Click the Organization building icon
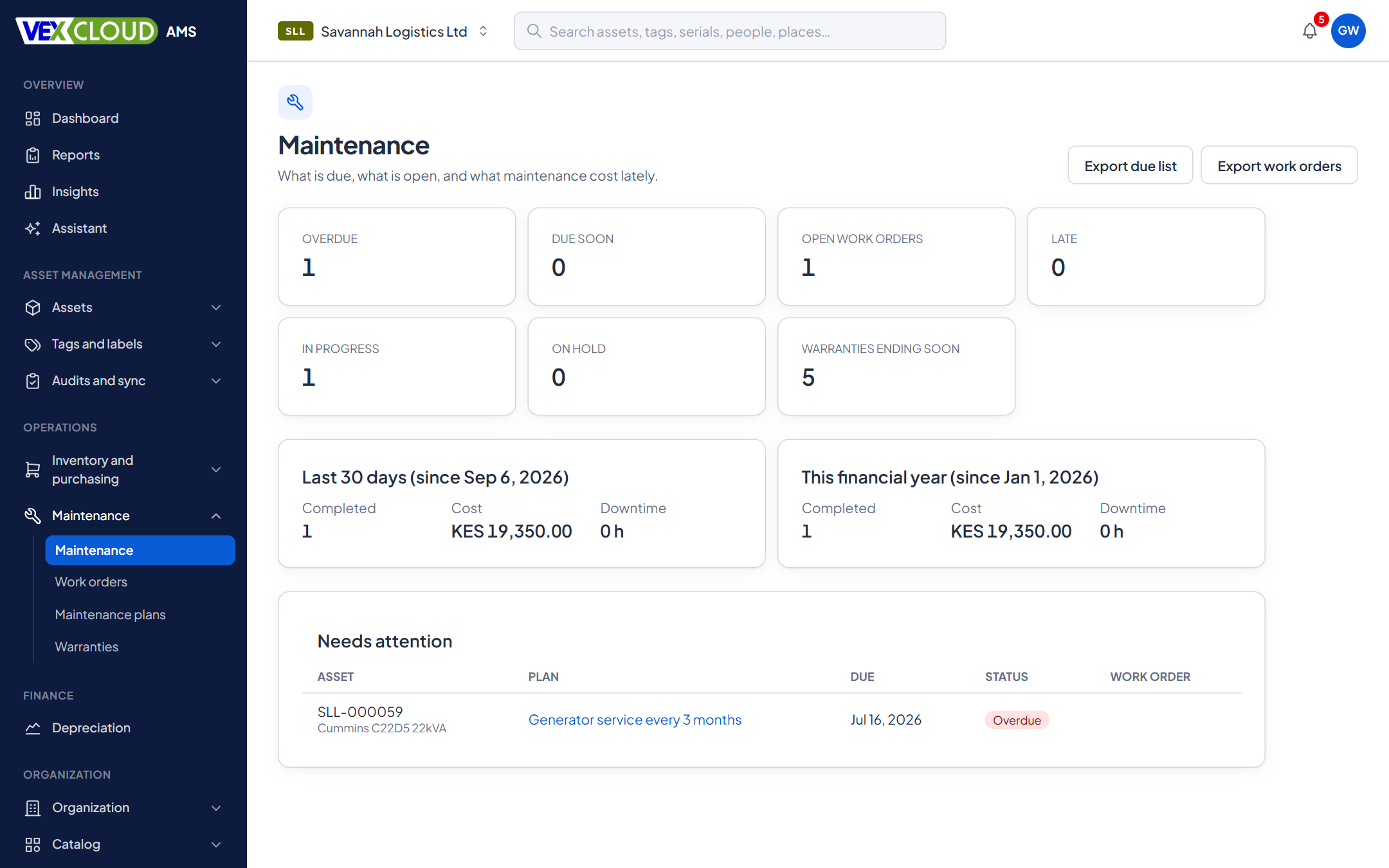The image size is (1389, 868). click(33, 808)
